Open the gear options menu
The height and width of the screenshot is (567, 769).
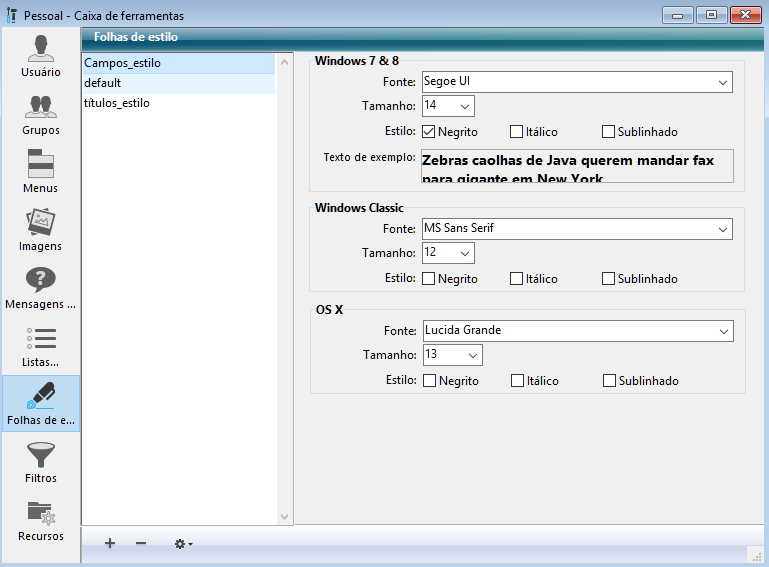coord(183,544)
